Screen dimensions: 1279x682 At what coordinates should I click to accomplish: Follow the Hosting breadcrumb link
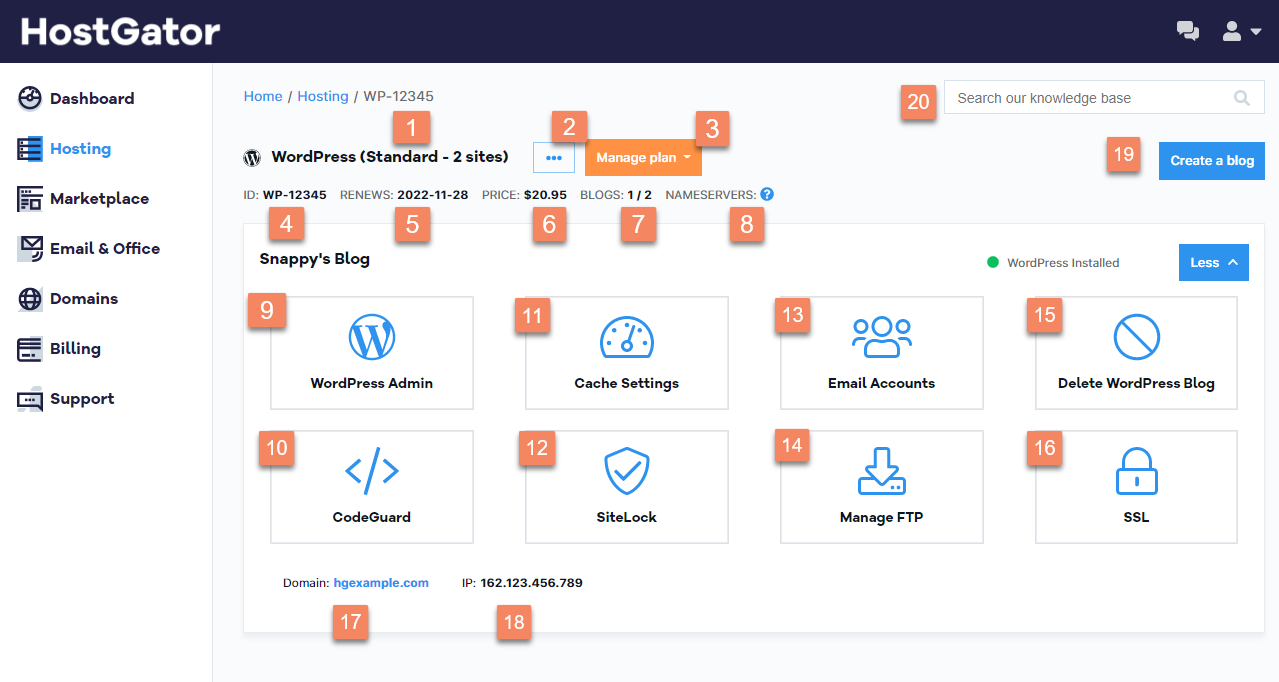pyautogui.click(x=323, y=96)
